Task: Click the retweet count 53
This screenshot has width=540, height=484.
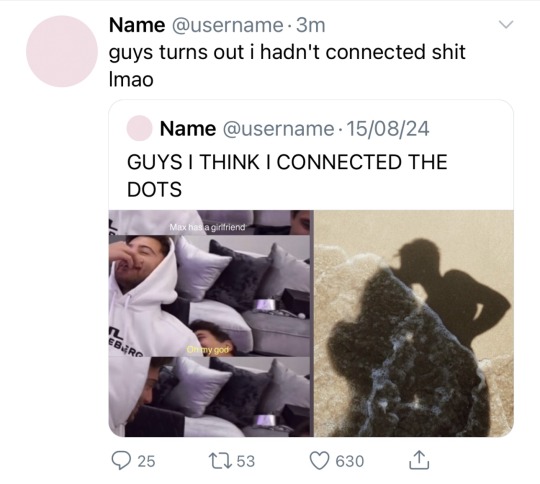Action: coord(246,461)
